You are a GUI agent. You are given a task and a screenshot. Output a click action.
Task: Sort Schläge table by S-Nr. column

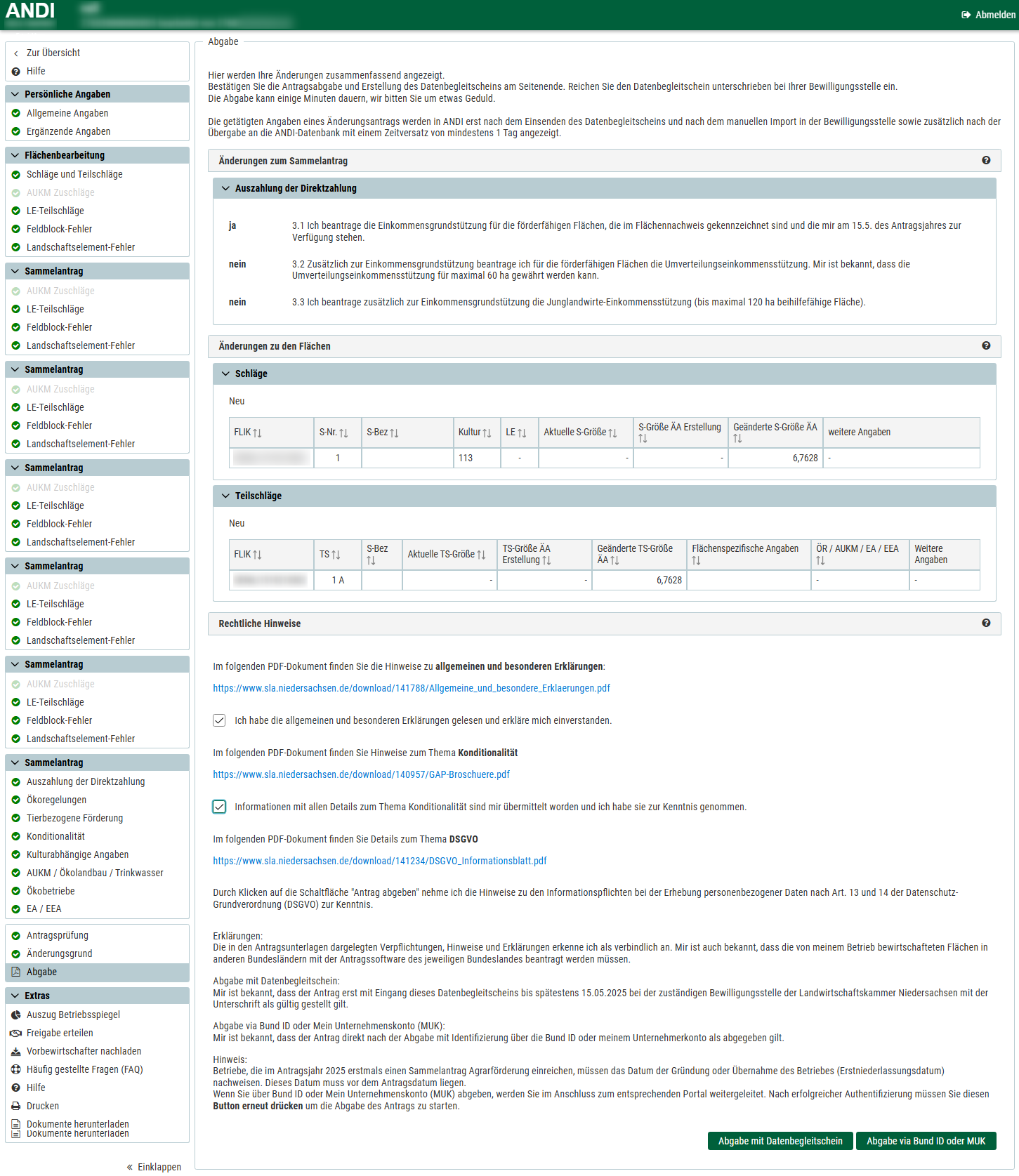point(343,433)
